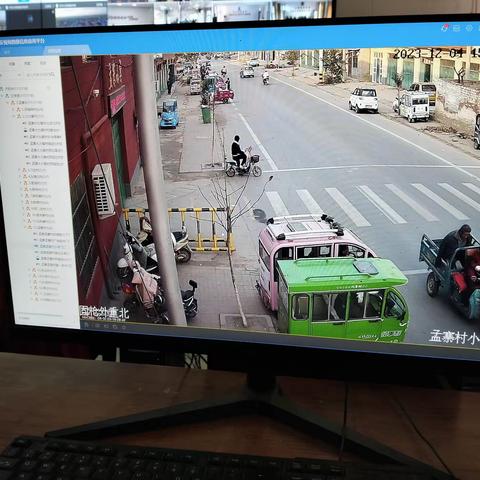Image resolution: width=480 pixels, height=480 pixels.
Task: Click middle icon in video bottom toolbar
Action: 106,326
